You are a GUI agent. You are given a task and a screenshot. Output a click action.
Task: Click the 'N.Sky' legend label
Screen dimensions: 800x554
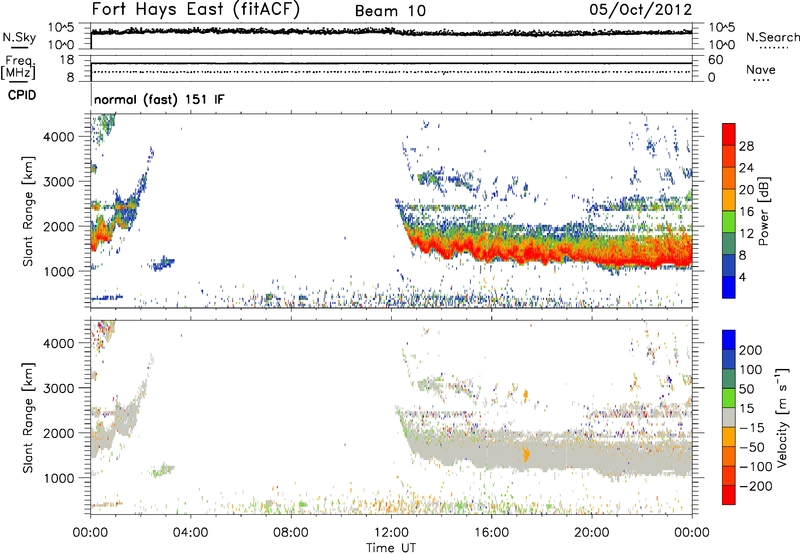pos(19,37)
